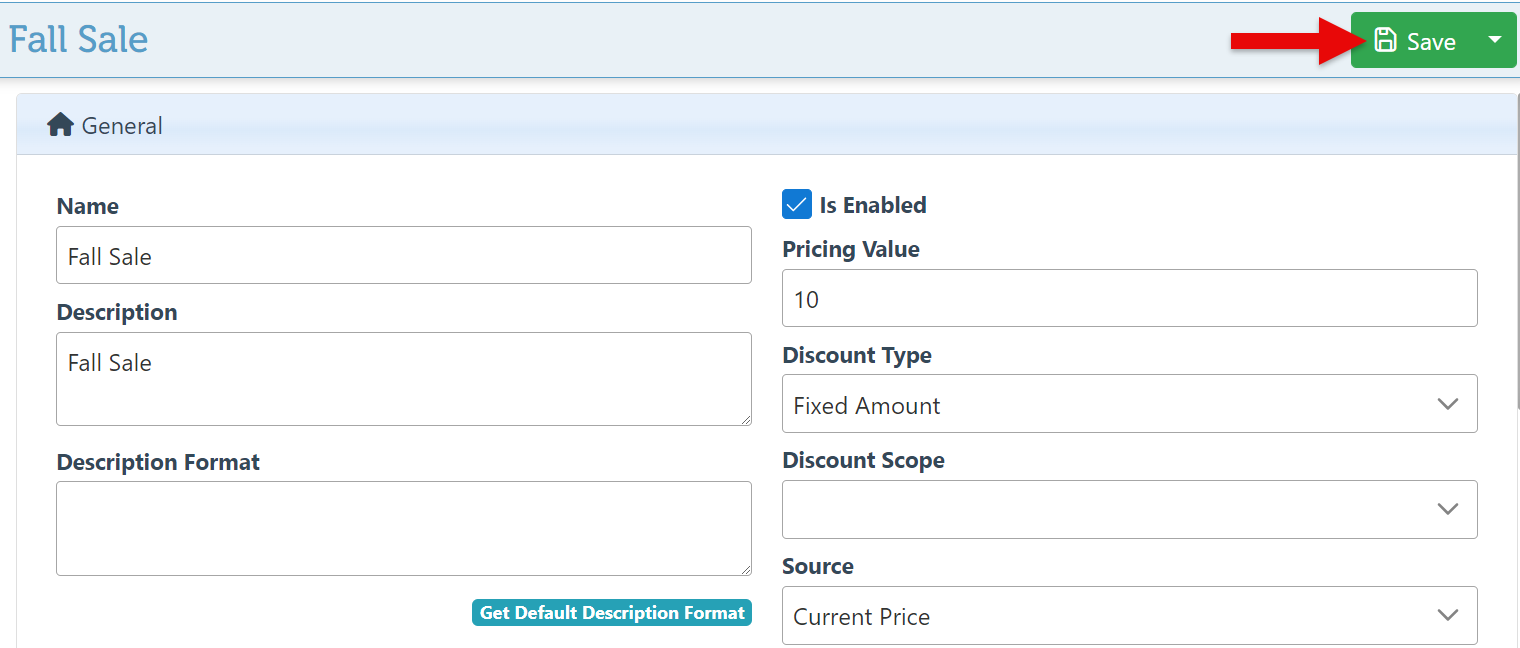Expand the Source dropdown chevron

[x=1447, y=615]
